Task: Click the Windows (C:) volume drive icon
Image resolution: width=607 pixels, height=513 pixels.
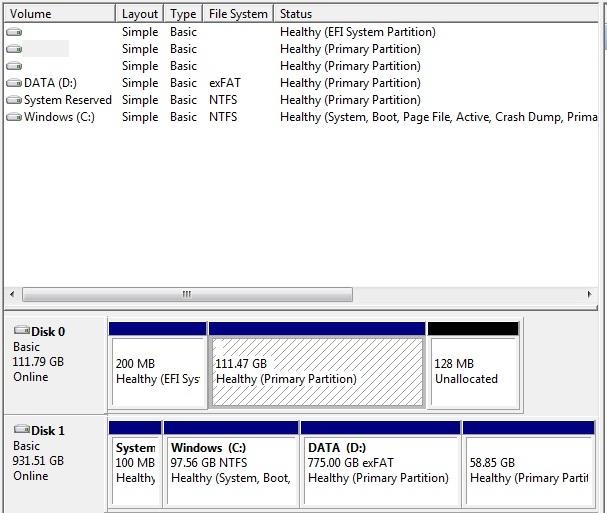Action: pos(14,117)
